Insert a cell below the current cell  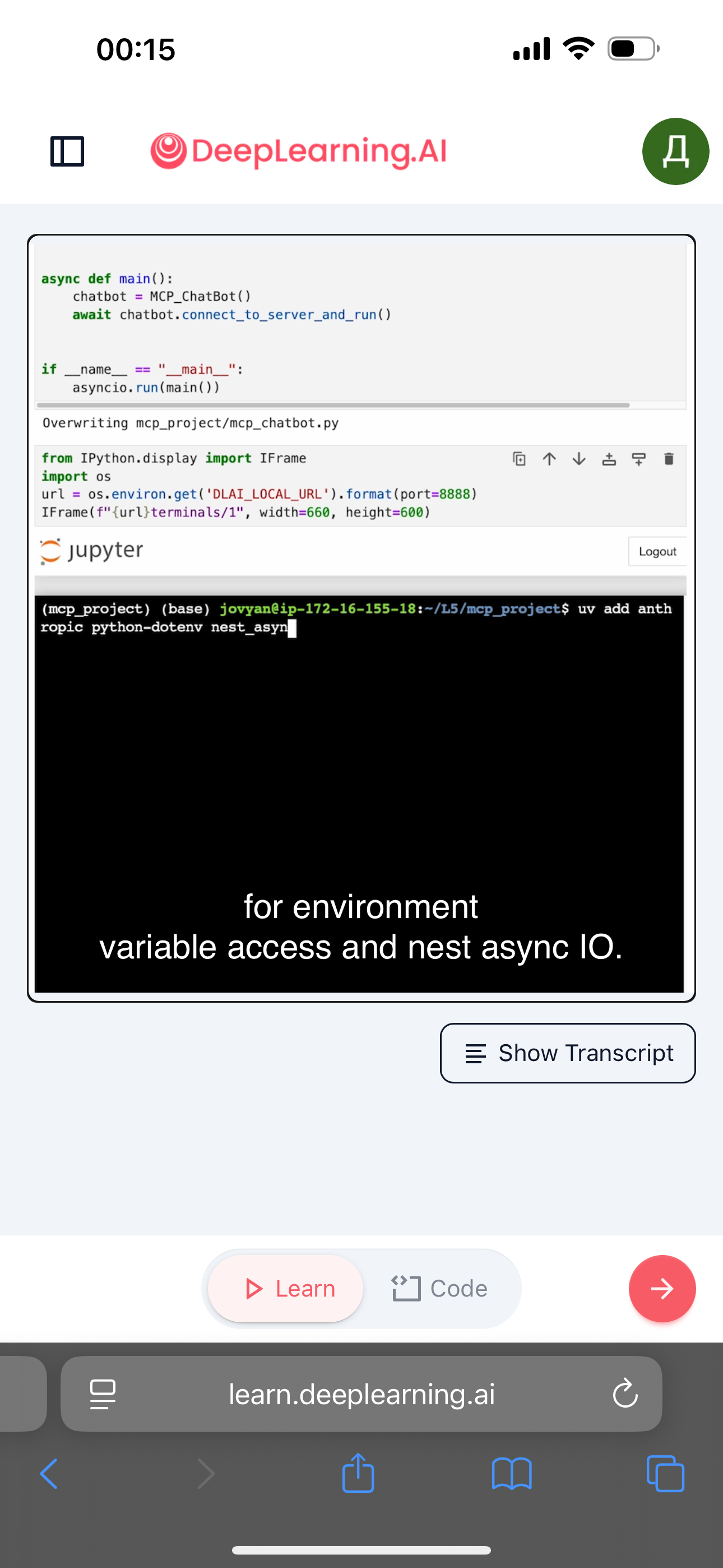[x=638, y=459]
